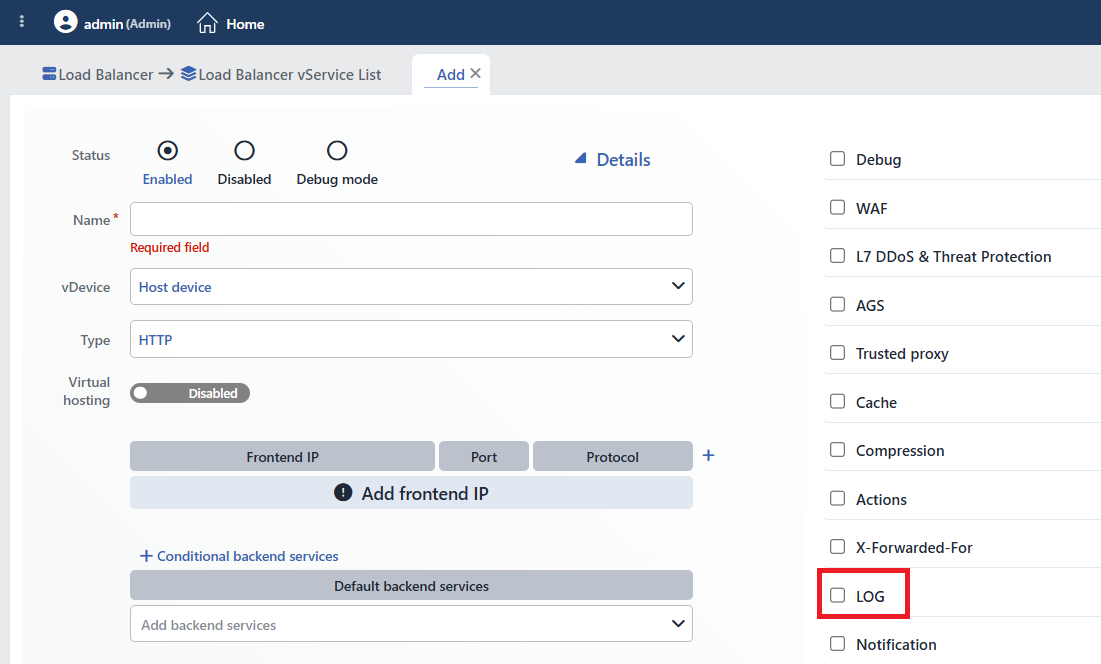This screenshot has height=664, width=1101.
Task: Click the exclamation icon beside Add frontend IP
Action: 343,493
